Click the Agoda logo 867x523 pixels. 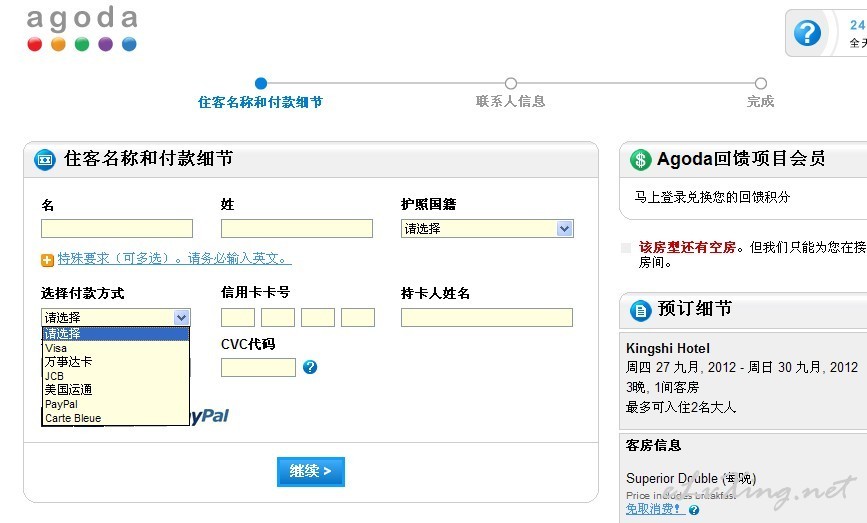(x=82, y=29)
